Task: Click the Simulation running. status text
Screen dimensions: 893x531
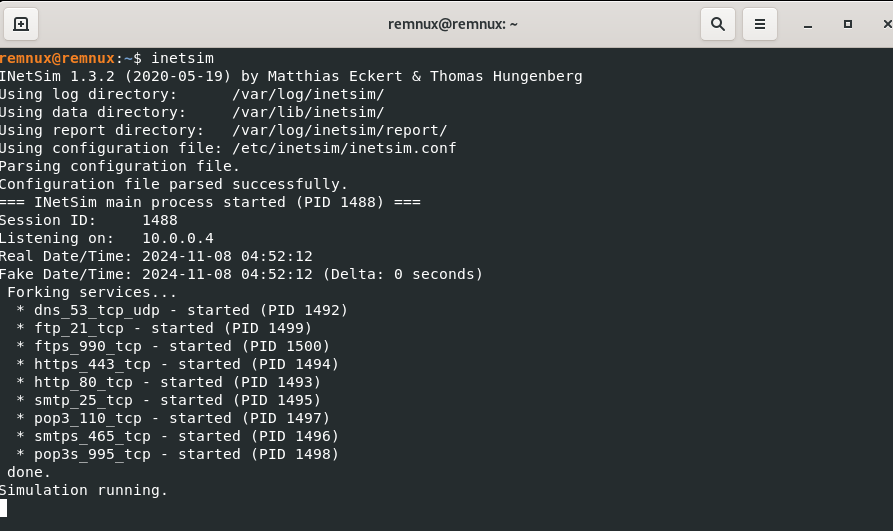Action: pos(84,490)
